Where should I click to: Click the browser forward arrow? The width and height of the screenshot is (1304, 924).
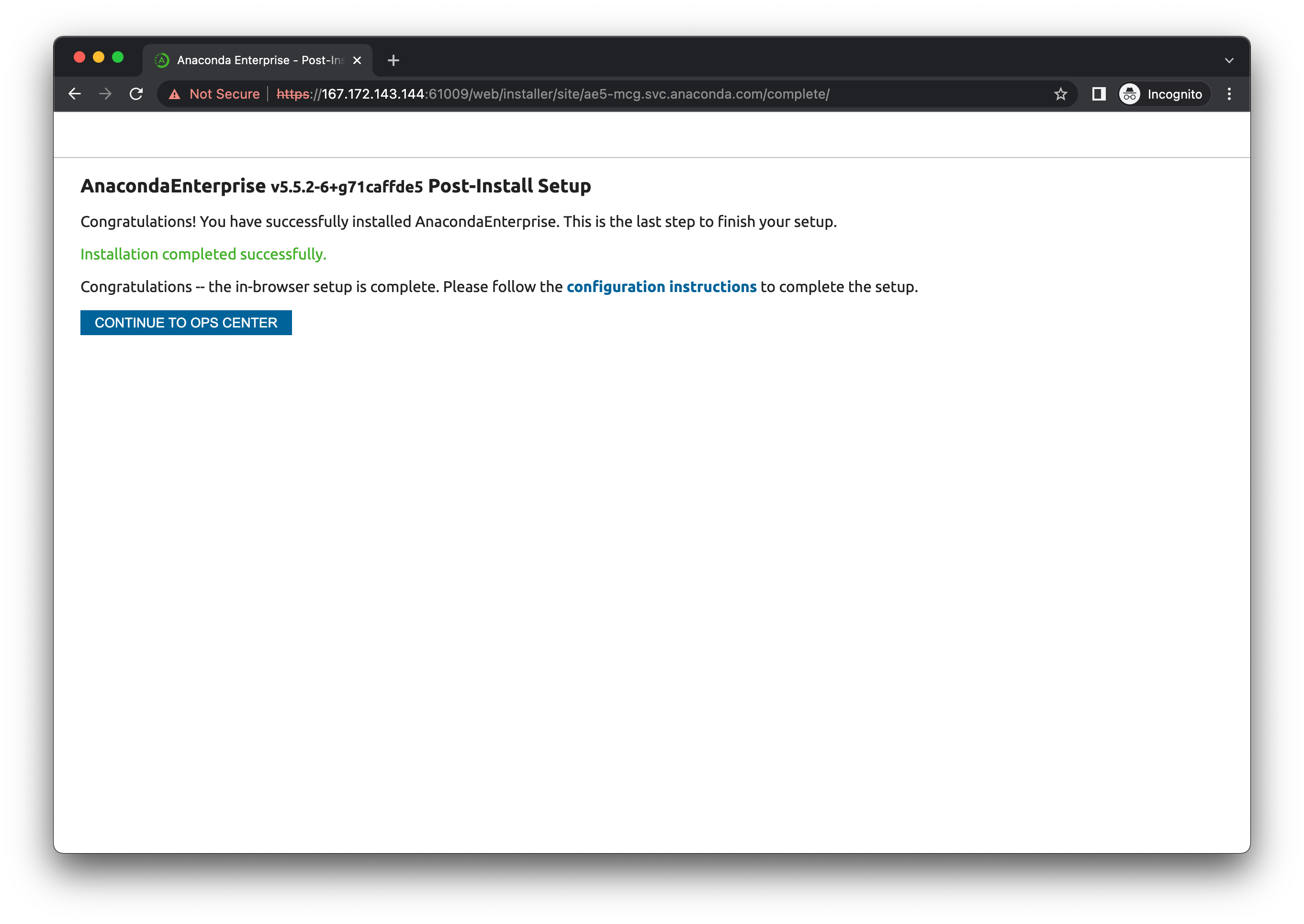click(105, 94)
